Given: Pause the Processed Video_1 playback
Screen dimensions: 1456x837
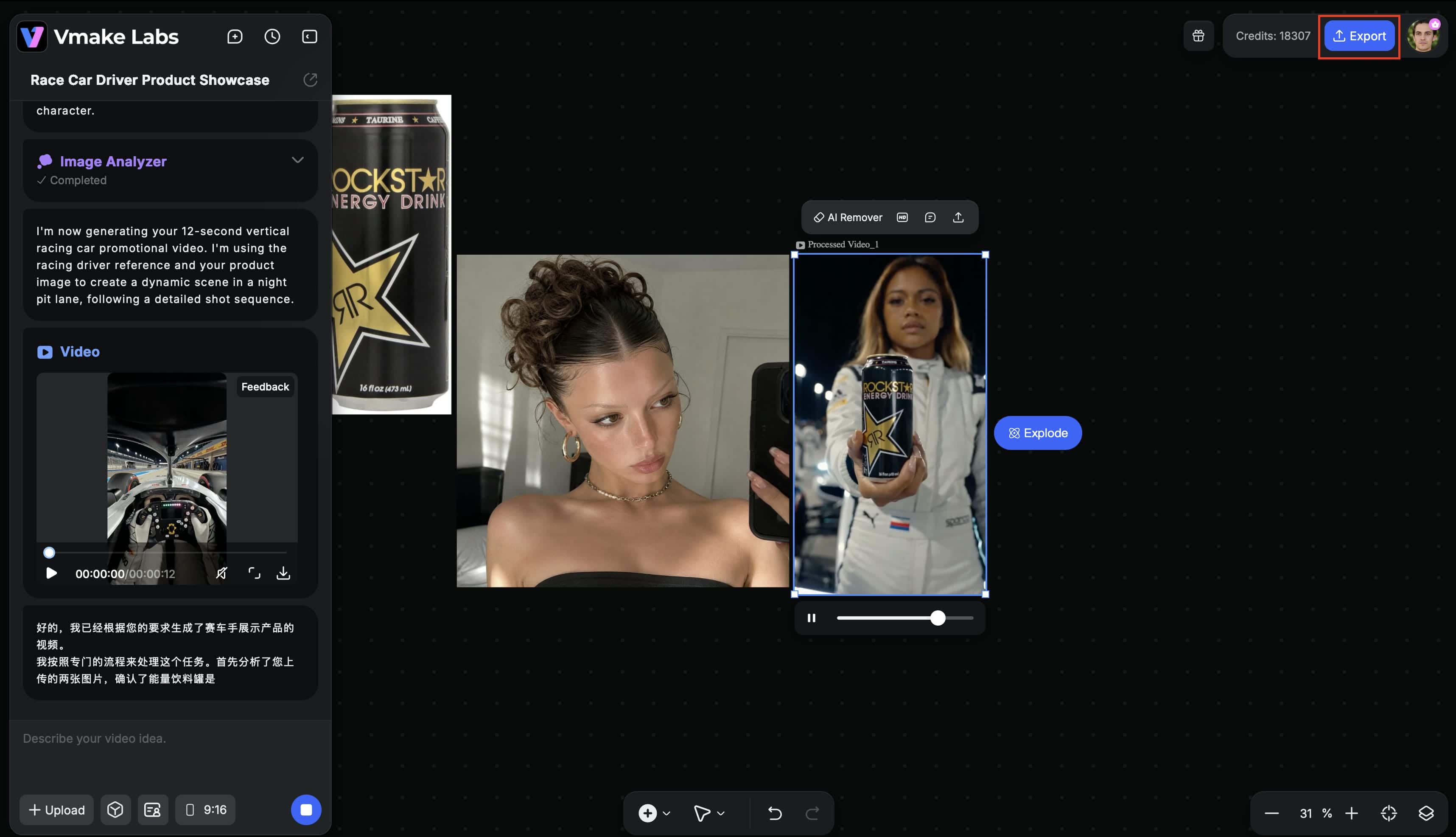Looking at the screenshot, I should tap(811, 618).
